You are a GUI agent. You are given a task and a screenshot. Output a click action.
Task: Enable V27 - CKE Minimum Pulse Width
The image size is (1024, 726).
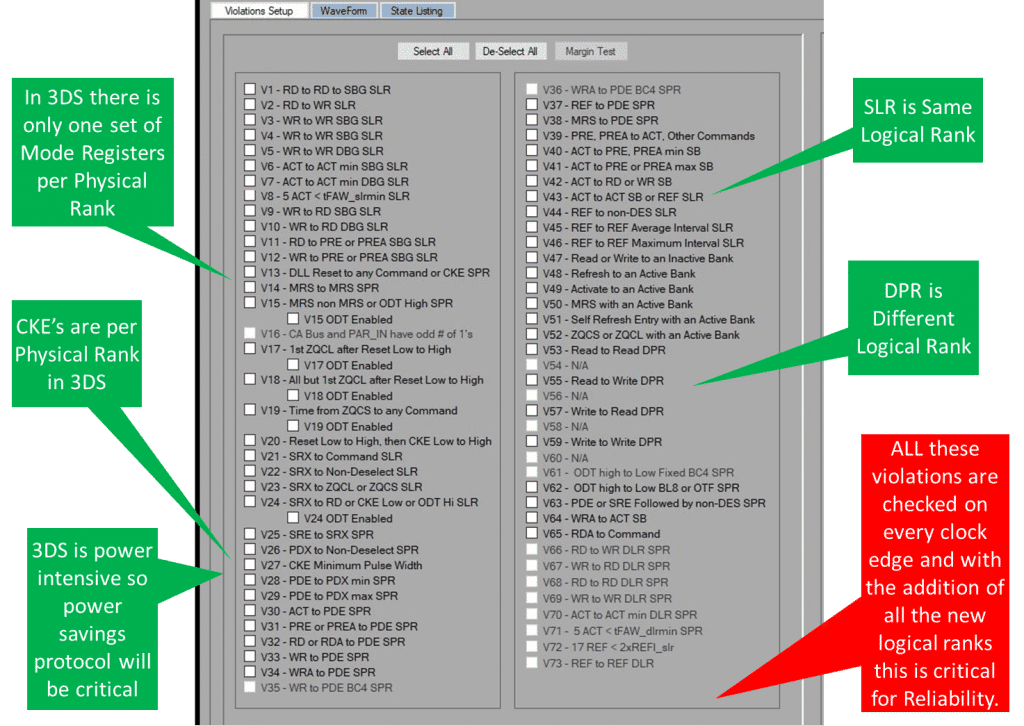250,564
